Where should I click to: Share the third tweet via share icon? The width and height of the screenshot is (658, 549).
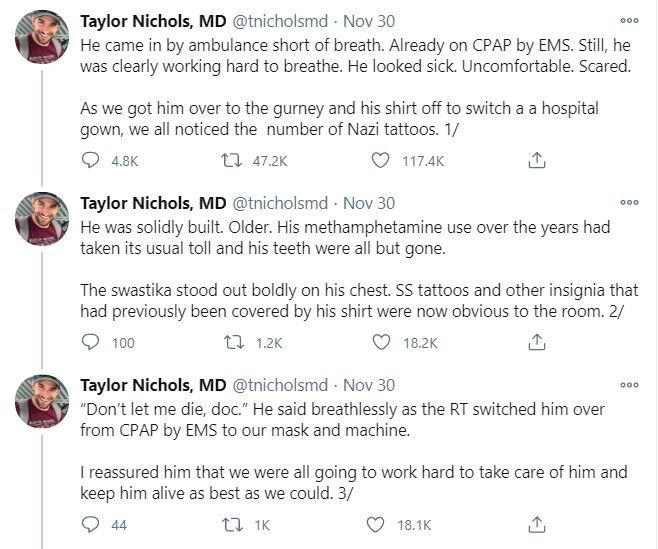click(536, 524)
